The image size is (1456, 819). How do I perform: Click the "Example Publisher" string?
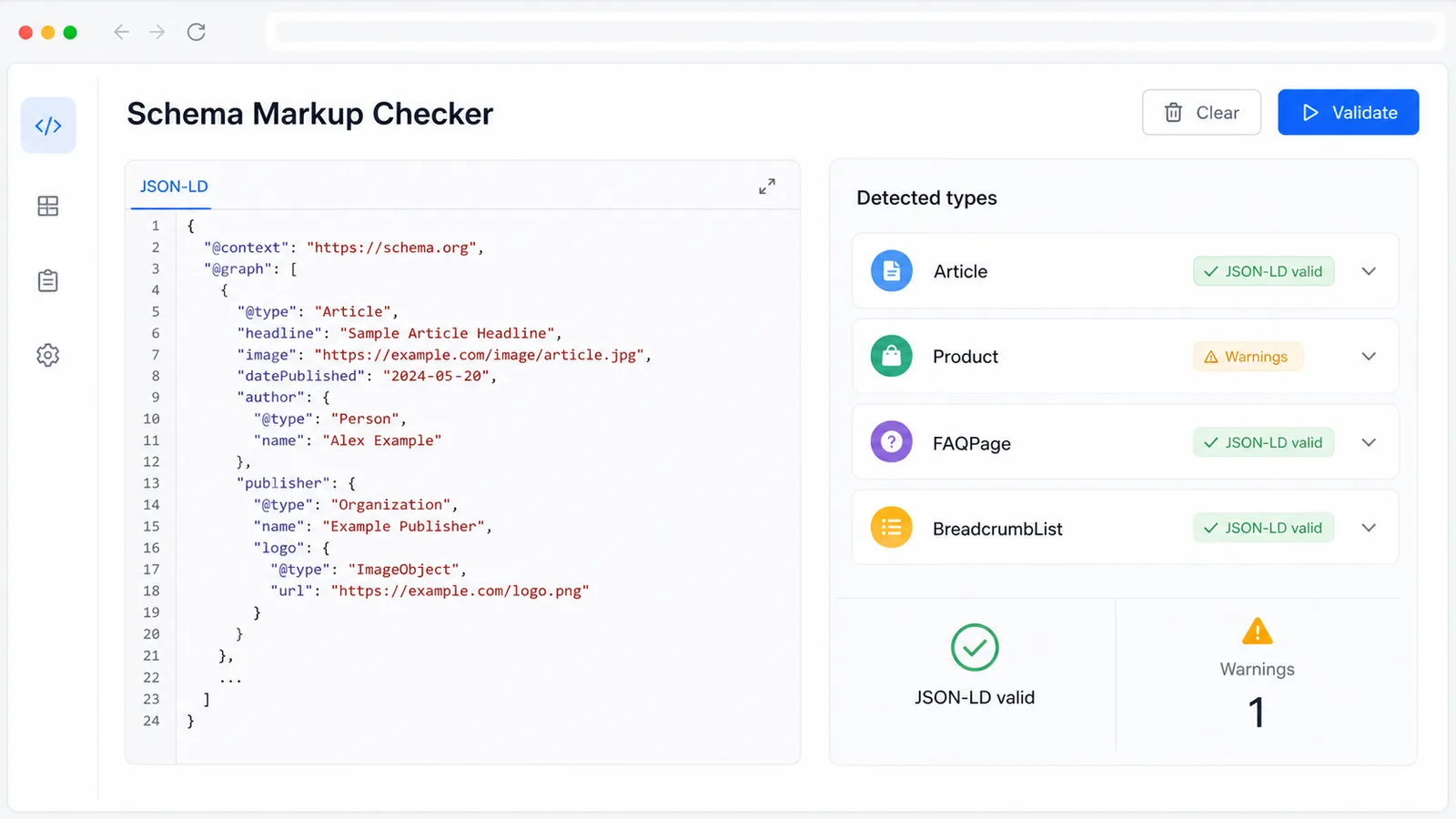click(403, 526)
